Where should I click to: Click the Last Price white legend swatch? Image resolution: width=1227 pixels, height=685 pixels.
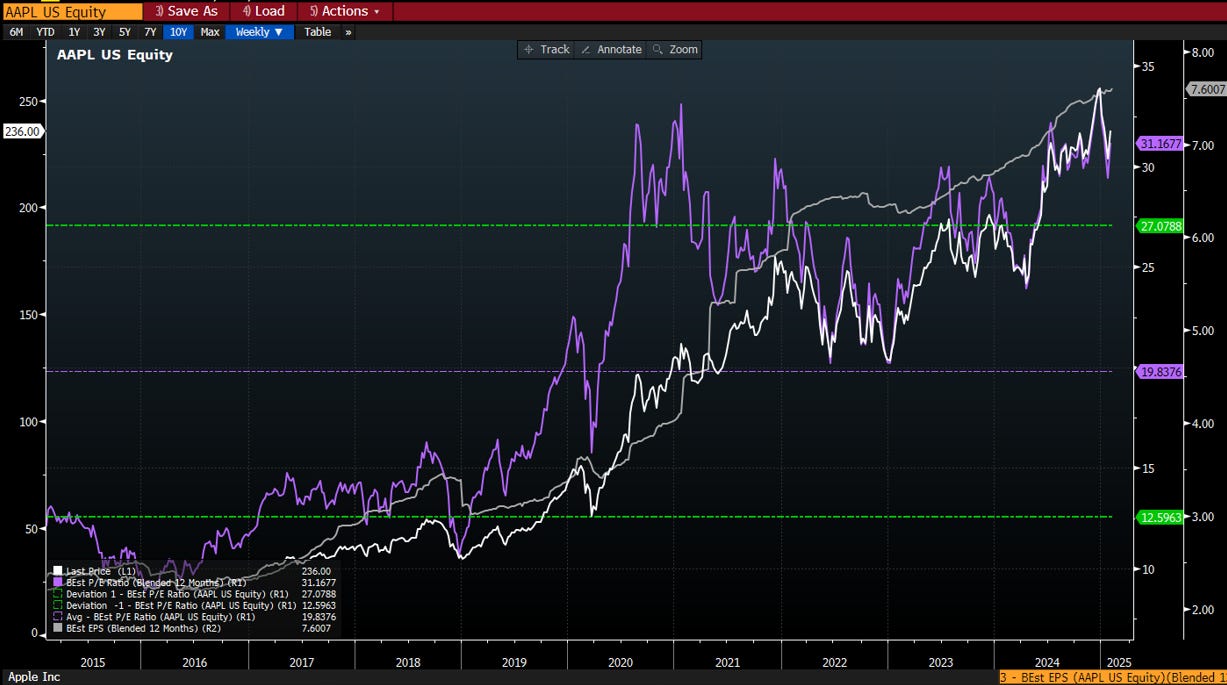tap(58, 571)
